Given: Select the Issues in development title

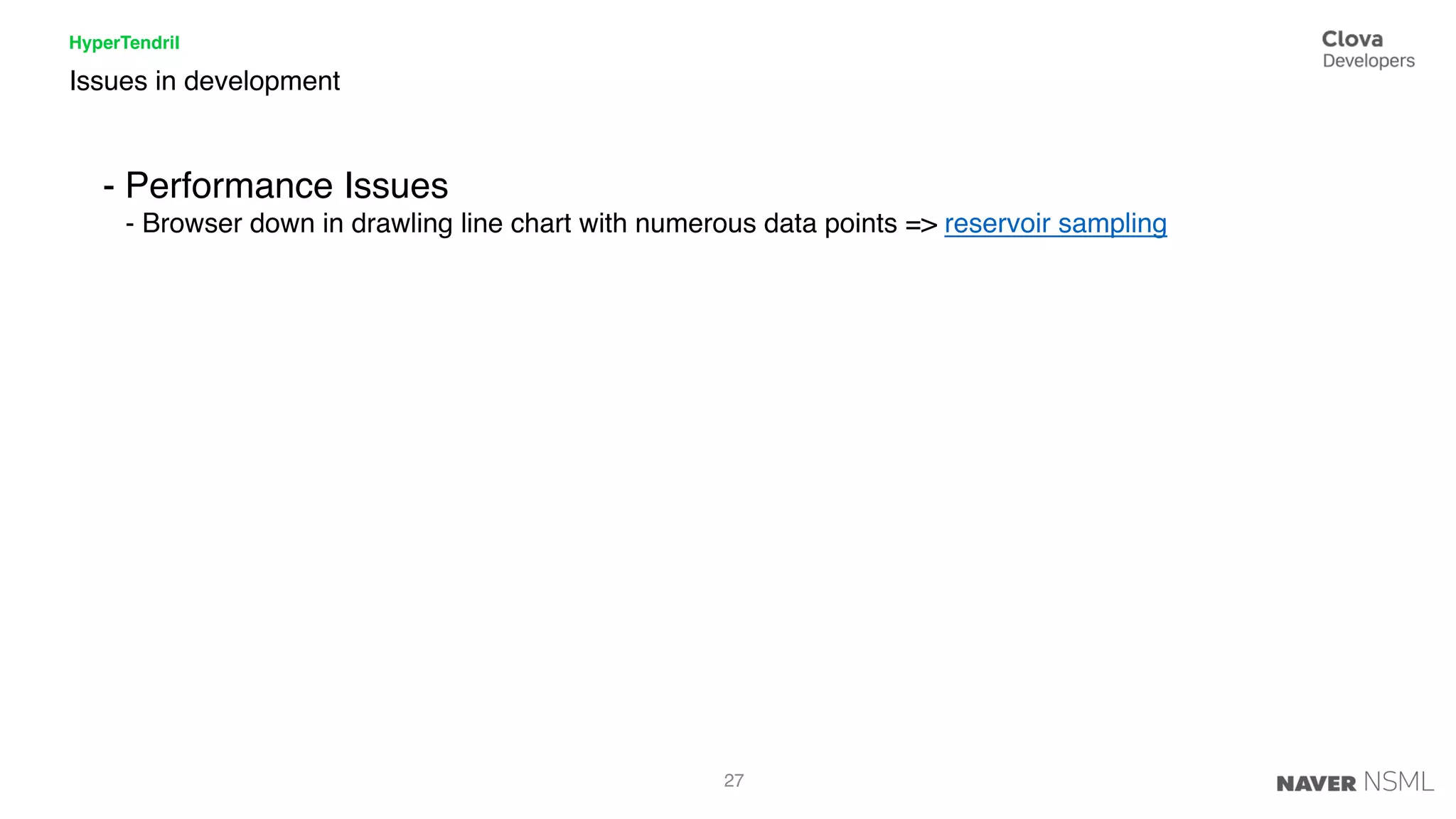Looking at the screenshot, I should pyautogui.click(x=205, y=81).
